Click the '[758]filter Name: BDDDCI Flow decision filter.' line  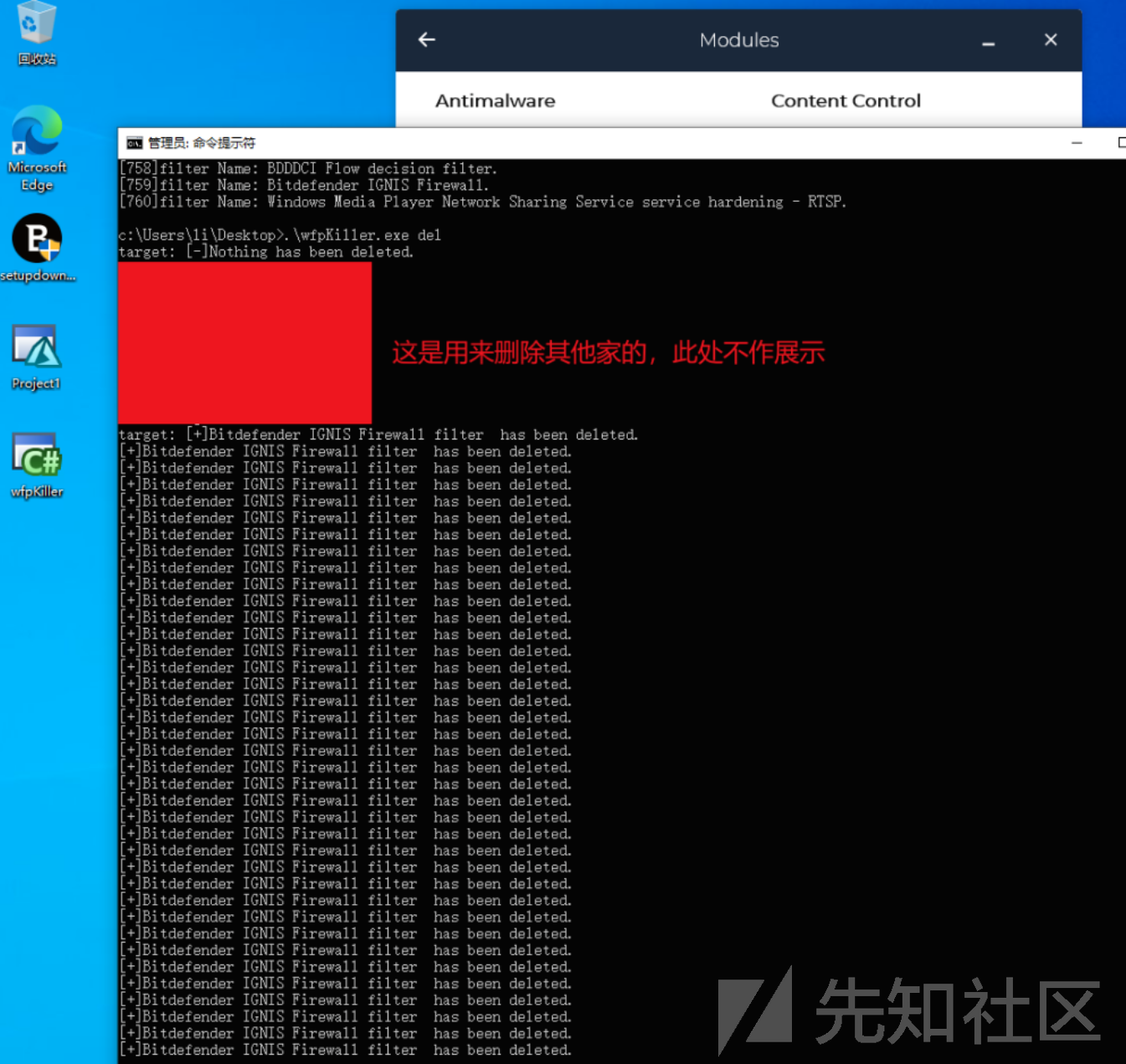(308, 168)
